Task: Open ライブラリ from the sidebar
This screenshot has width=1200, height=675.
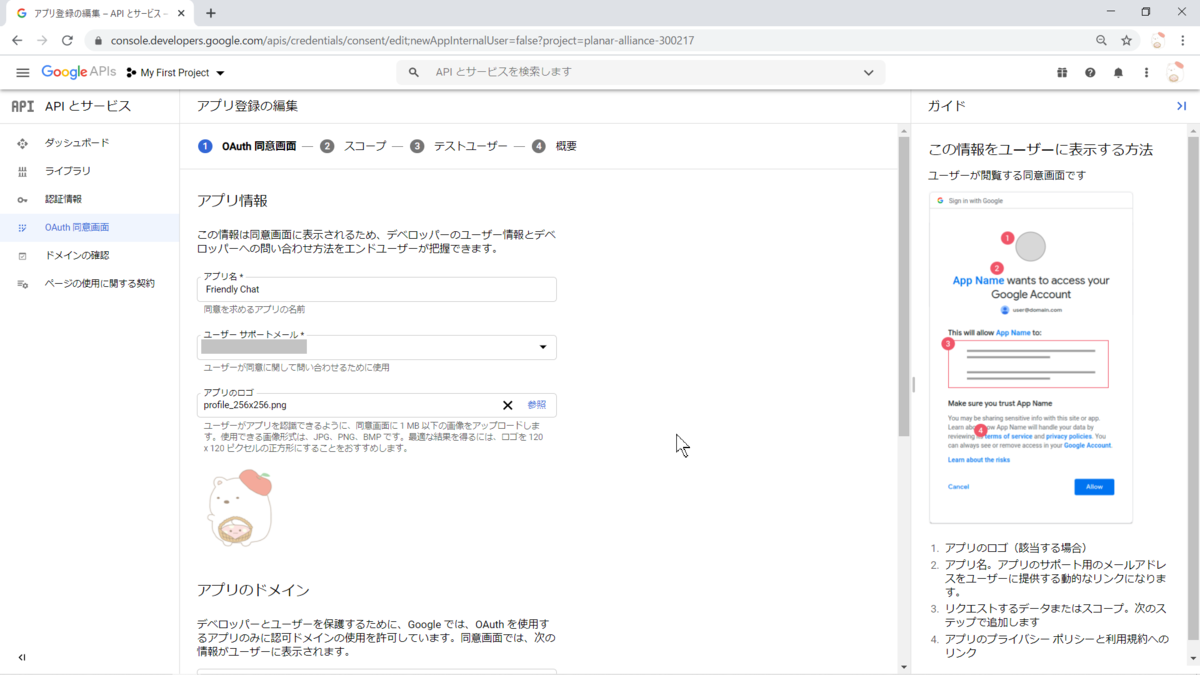Action: pos(66,171)
